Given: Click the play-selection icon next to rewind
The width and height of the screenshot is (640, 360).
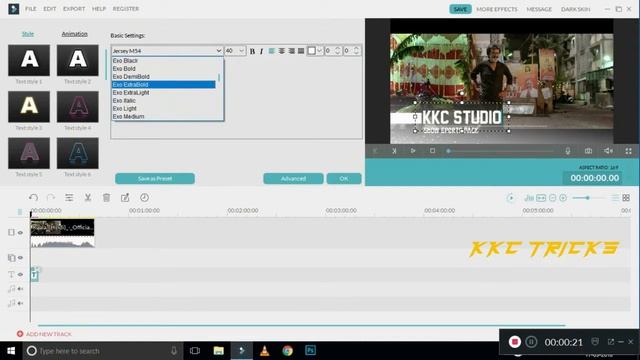Looking at the screenshot, I should (x=394, y=151).
